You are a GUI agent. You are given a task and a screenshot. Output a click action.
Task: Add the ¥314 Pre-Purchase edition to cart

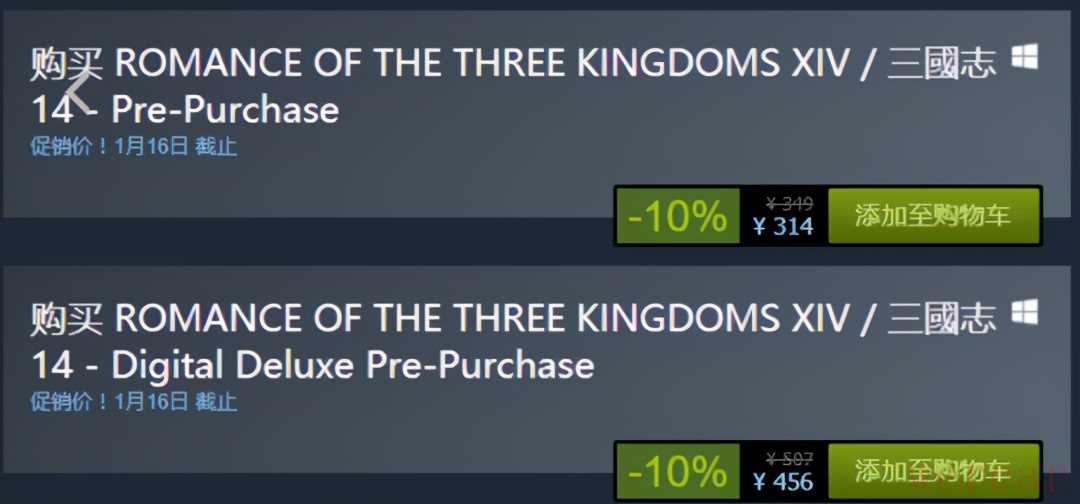933,215
